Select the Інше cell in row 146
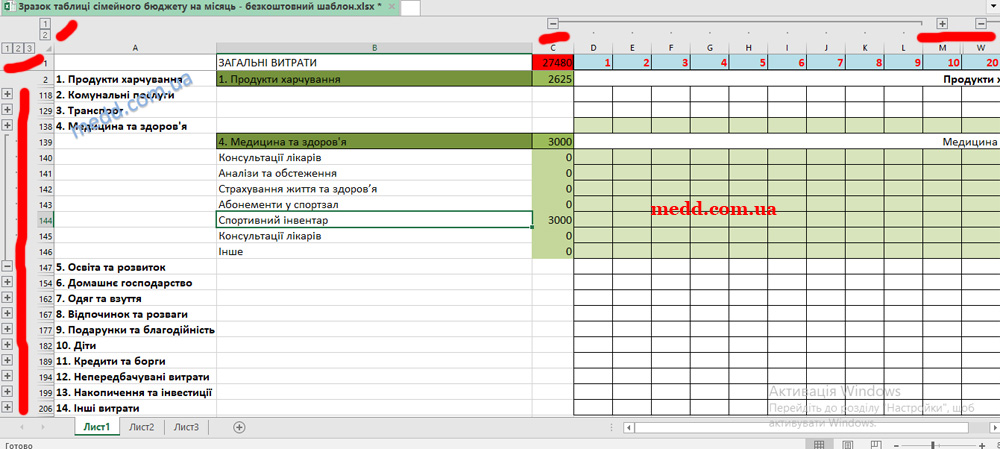Viewport: 1000px width, 449px height. point(374,251)
